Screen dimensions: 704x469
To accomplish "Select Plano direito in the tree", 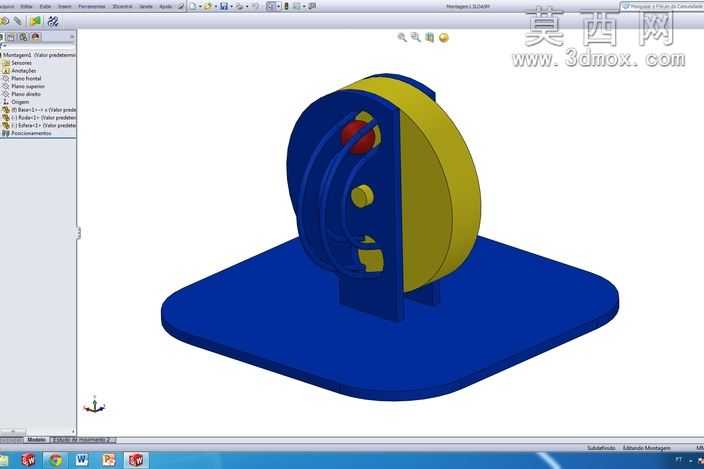I will [x=26, y=94].
